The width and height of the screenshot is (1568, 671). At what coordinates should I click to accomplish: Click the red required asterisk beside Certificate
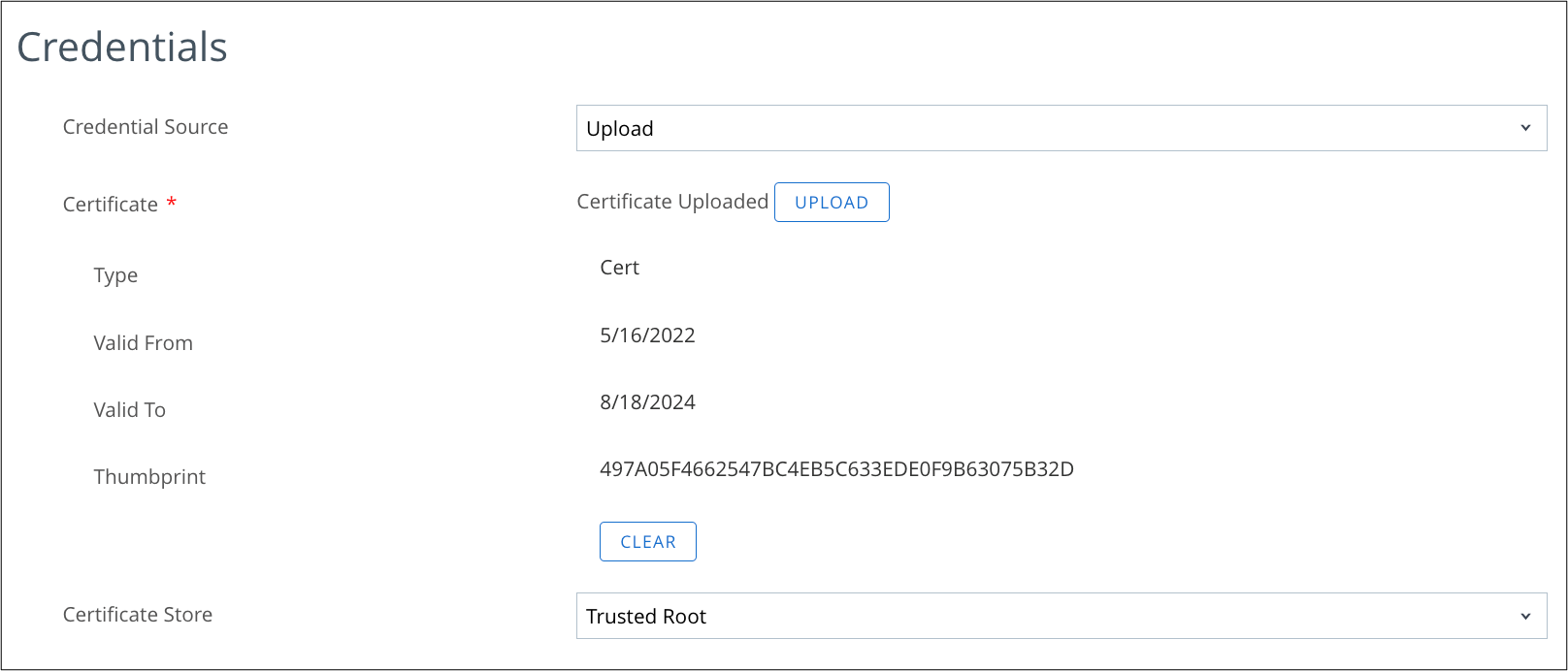pos(172,203)
